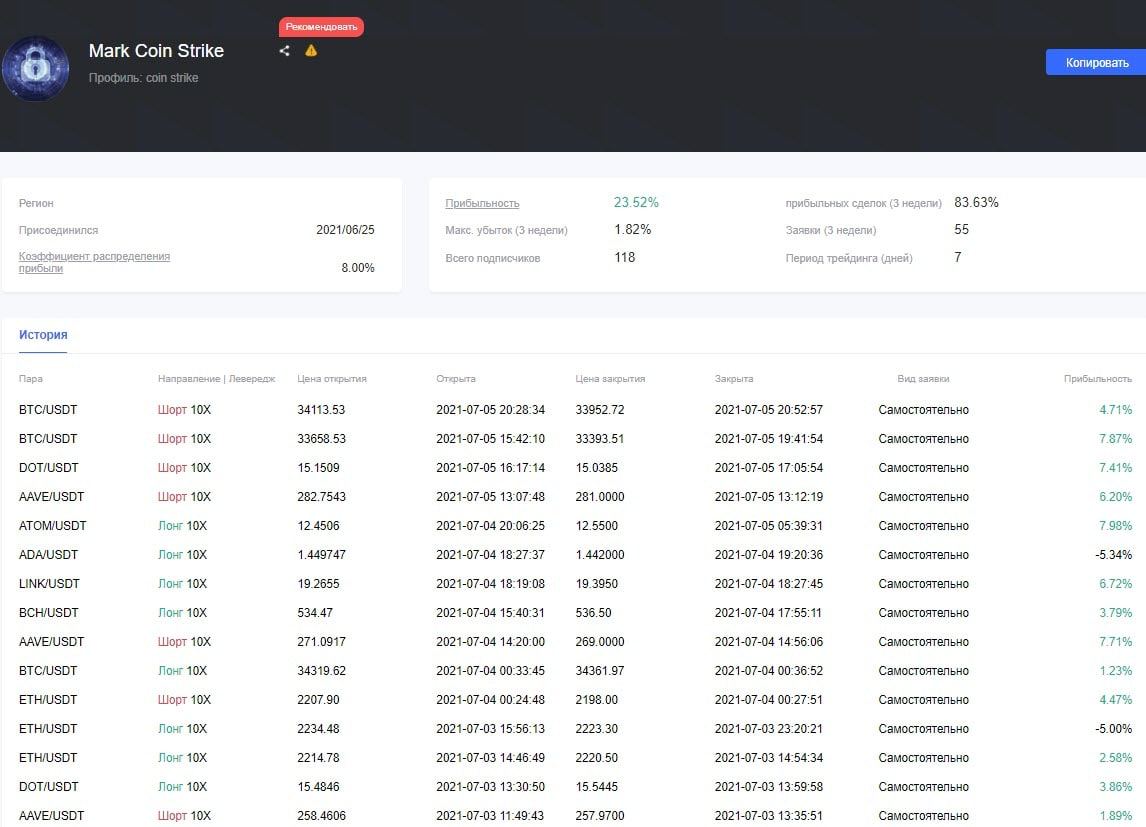Click the red Рекомендовать badge
This screenshot has height=827, width=1146.
[x=321, y=26]
